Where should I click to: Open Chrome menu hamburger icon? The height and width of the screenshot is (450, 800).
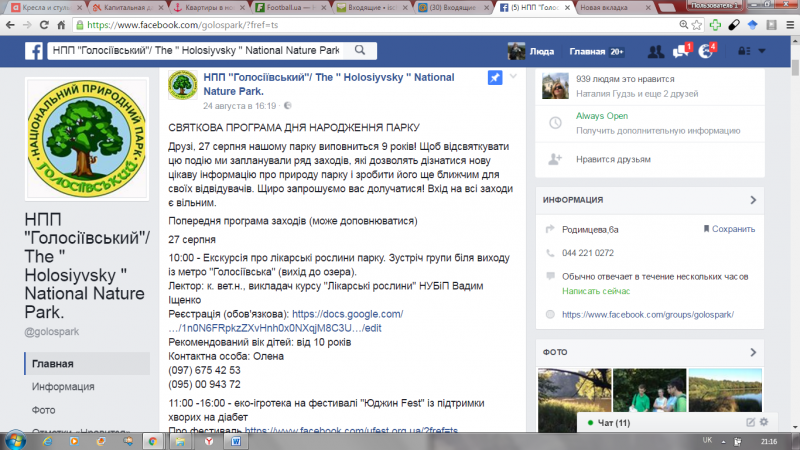[790, 24]
